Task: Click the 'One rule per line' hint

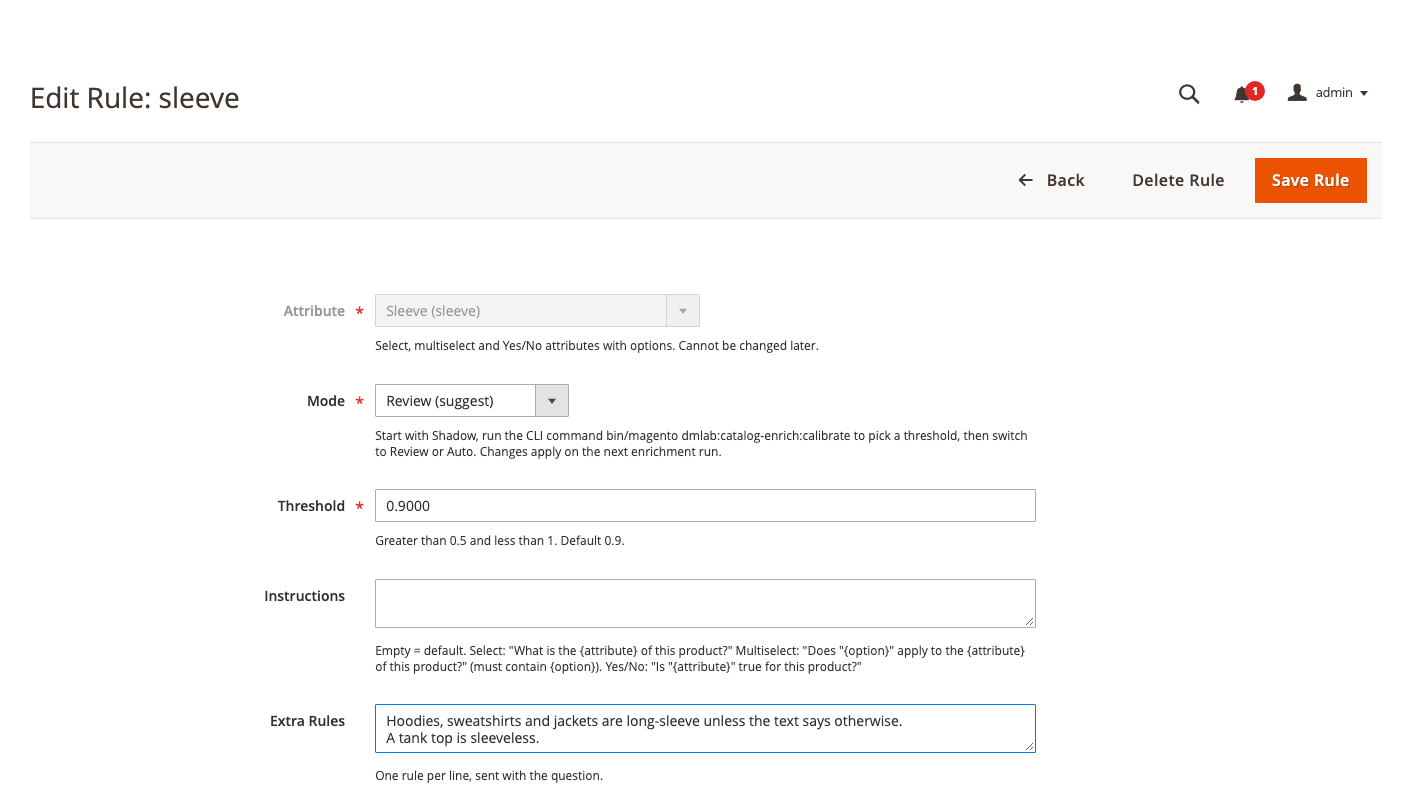Action: click(x=489, y=776)
